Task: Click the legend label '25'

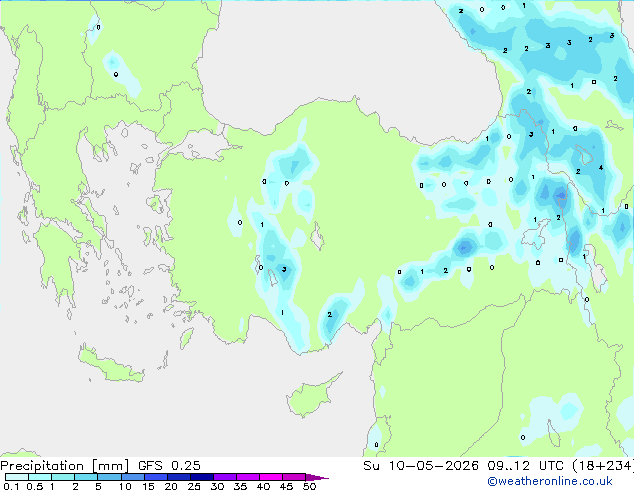Action: pyautogui.click(x=194, y=486)
